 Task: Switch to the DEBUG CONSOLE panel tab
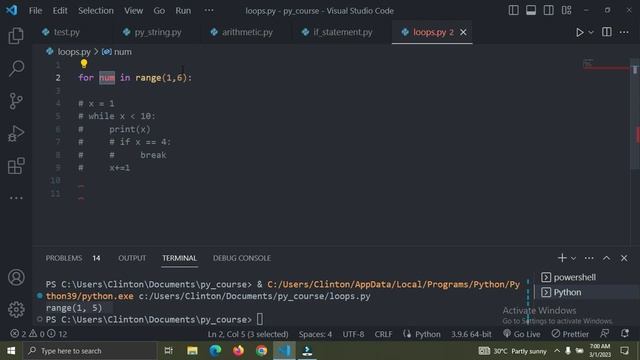(x=242, y=258)
